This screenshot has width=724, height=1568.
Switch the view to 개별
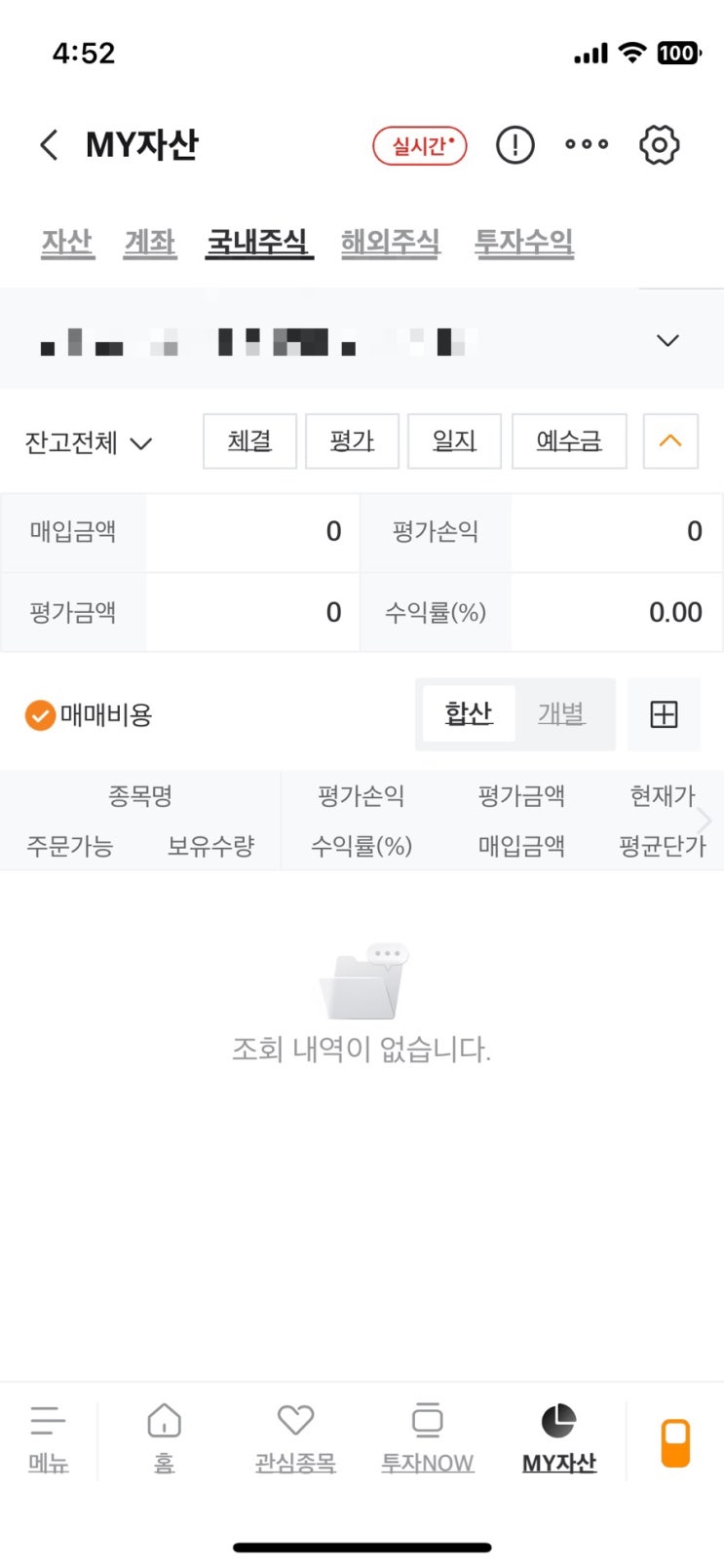pyautogui.click(x=561, y=714)
